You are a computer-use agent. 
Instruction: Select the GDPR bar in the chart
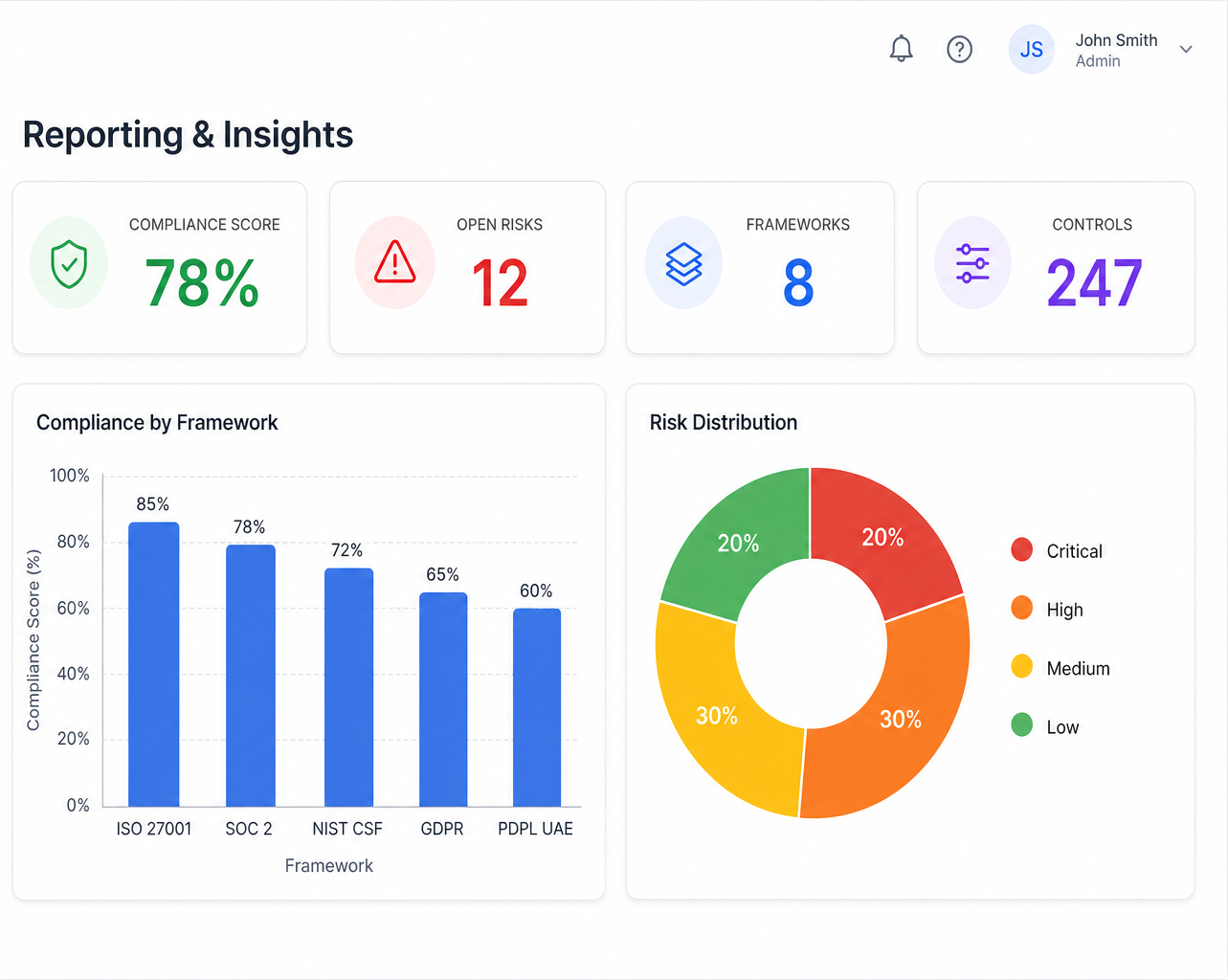click(443, 700)
